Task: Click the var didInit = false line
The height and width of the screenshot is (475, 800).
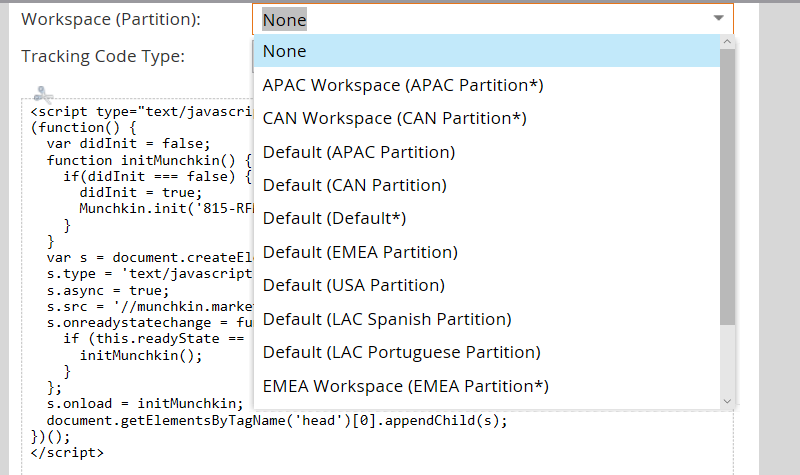Action: point(128,144)
